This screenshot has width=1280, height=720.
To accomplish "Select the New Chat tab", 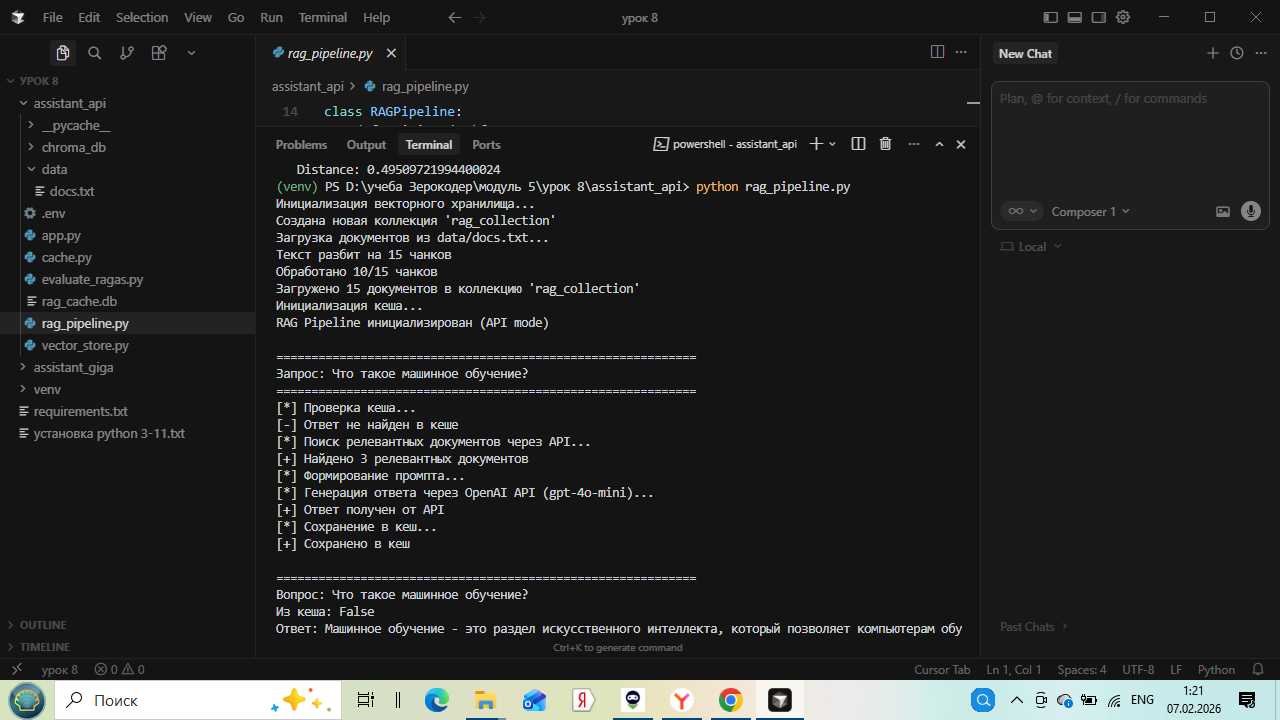I will click(x=1025, y=53).
